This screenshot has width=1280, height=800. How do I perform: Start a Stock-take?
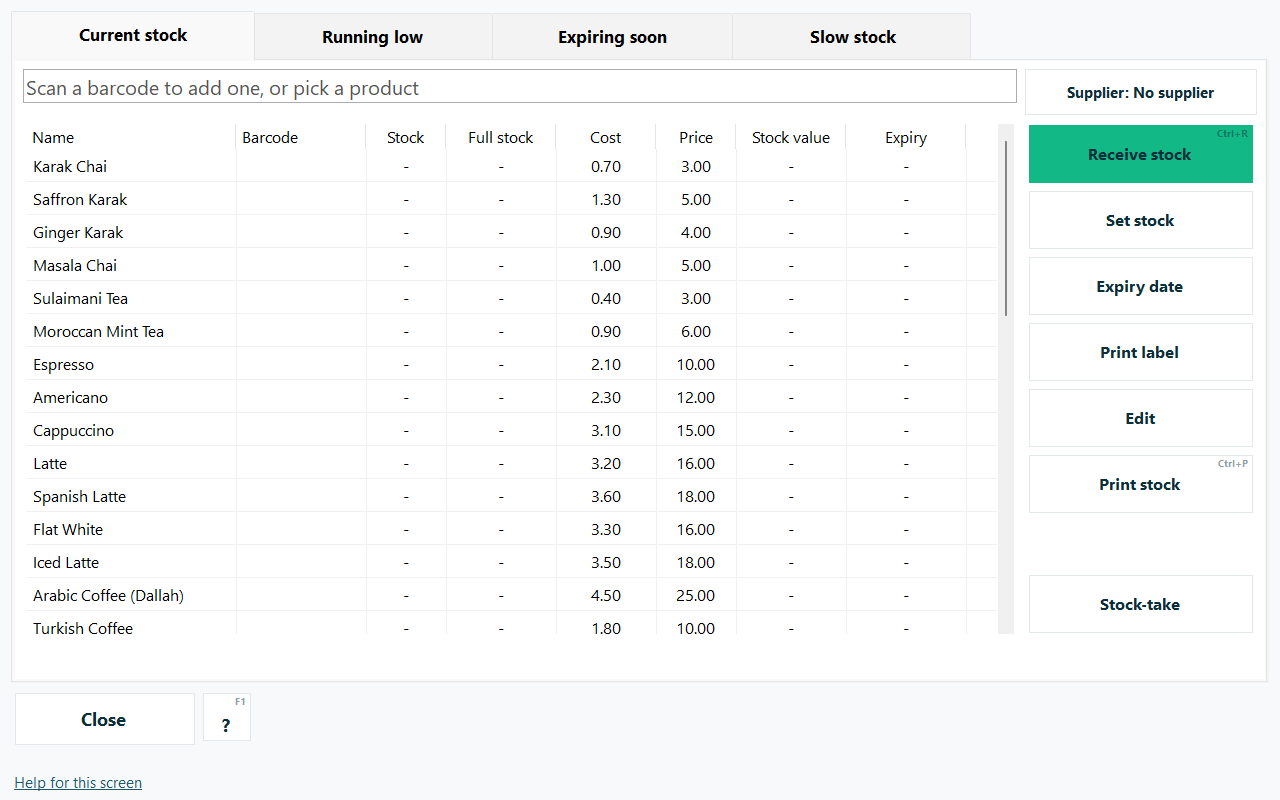[x=1140, y=604]
